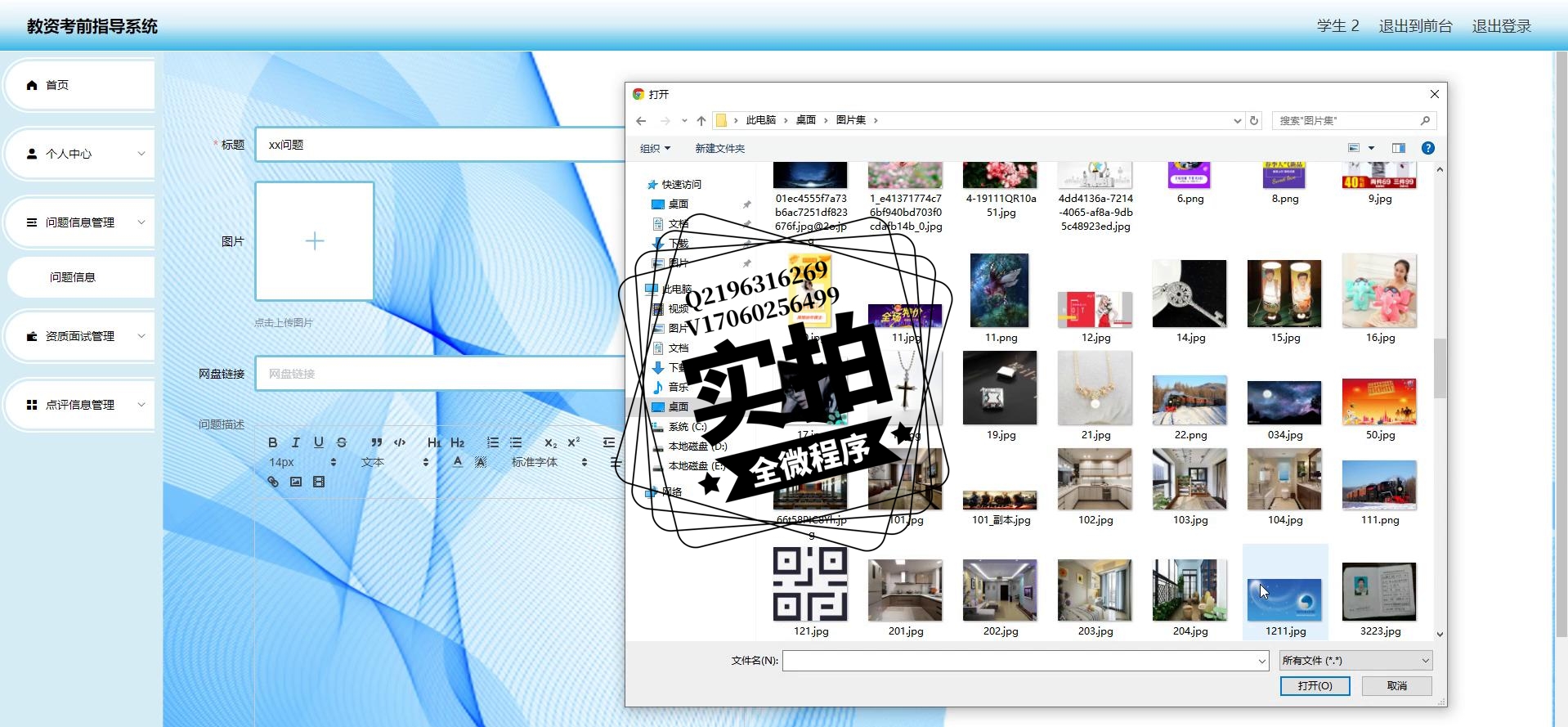Image resolution: width=1568 pixels, height=727 pixels.
Task: Insert a code block with the code icon
Action: click(400, 442)
